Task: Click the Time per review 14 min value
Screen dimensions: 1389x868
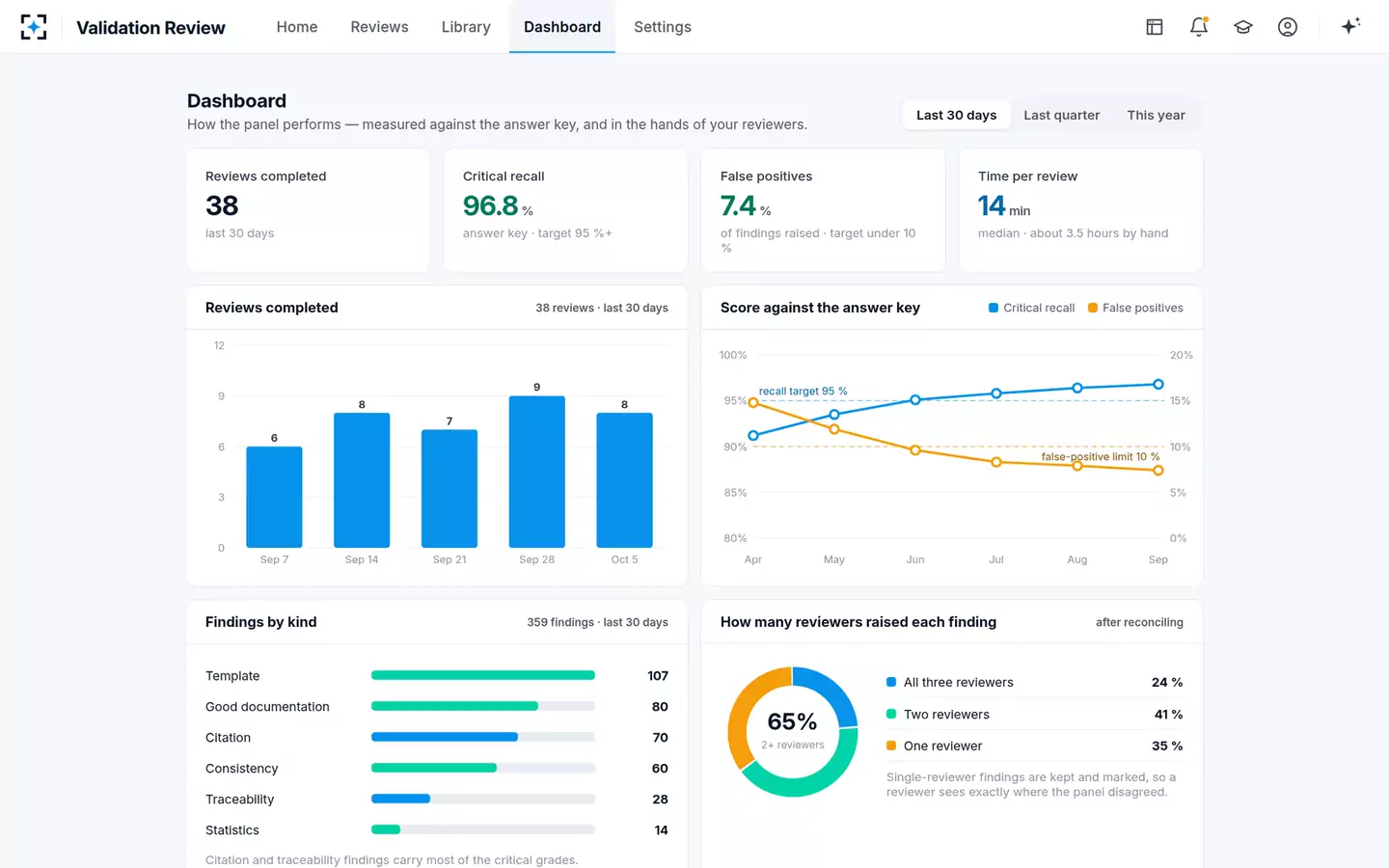Action: click(1004, 205)
